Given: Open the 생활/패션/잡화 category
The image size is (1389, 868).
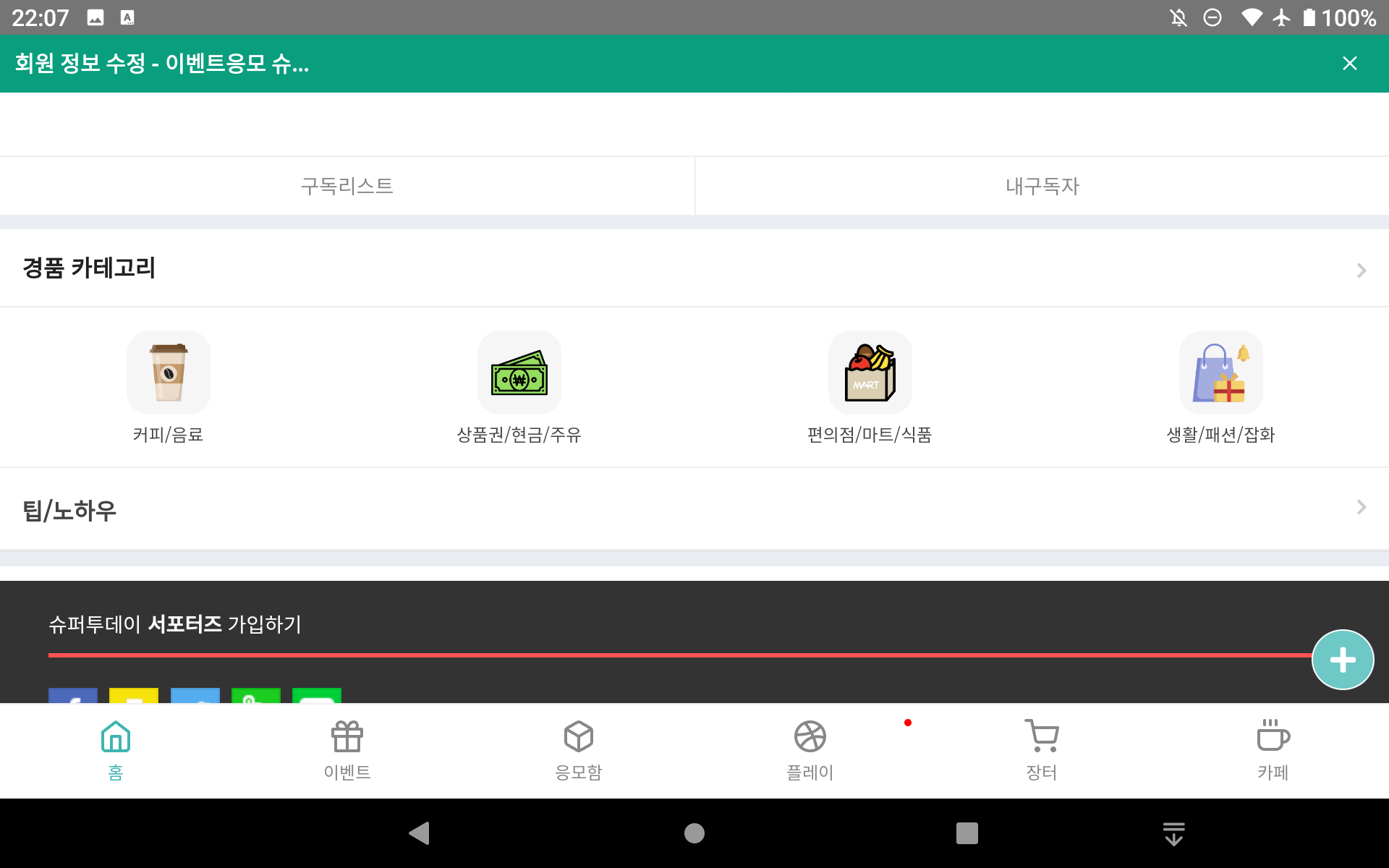Looking at the screenshot, I should click(x=1220, y=373).
